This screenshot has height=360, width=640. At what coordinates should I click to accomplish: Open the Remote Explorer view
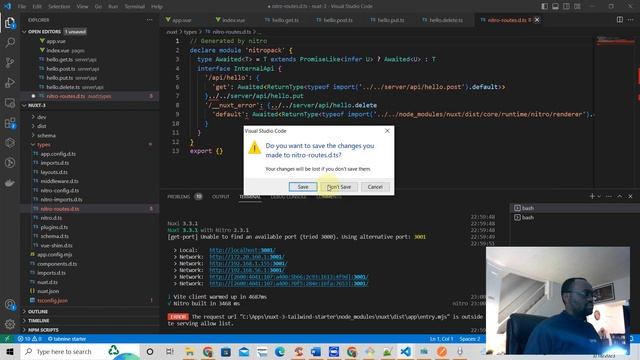coord(10,103)
